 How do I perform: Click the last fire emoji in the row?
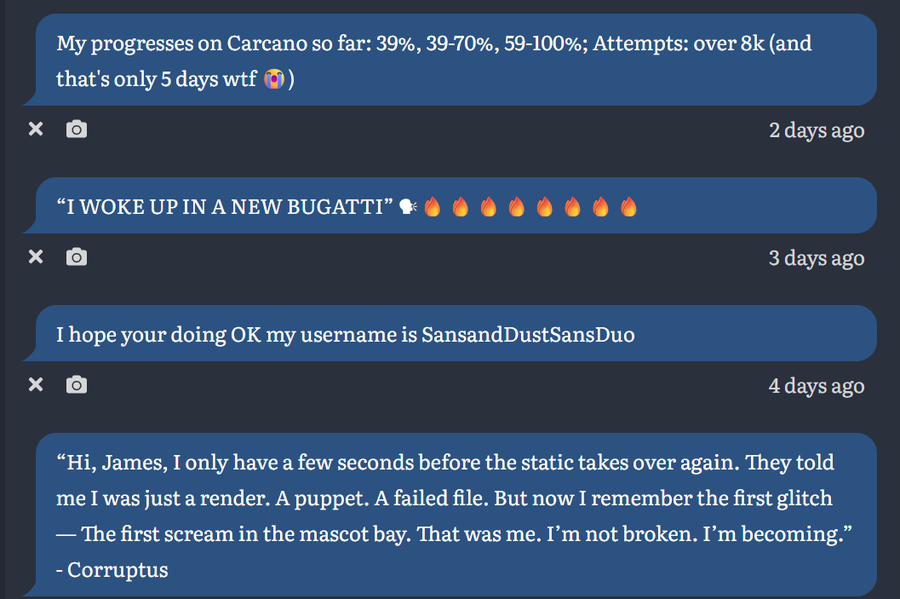(x=629, y=207)
